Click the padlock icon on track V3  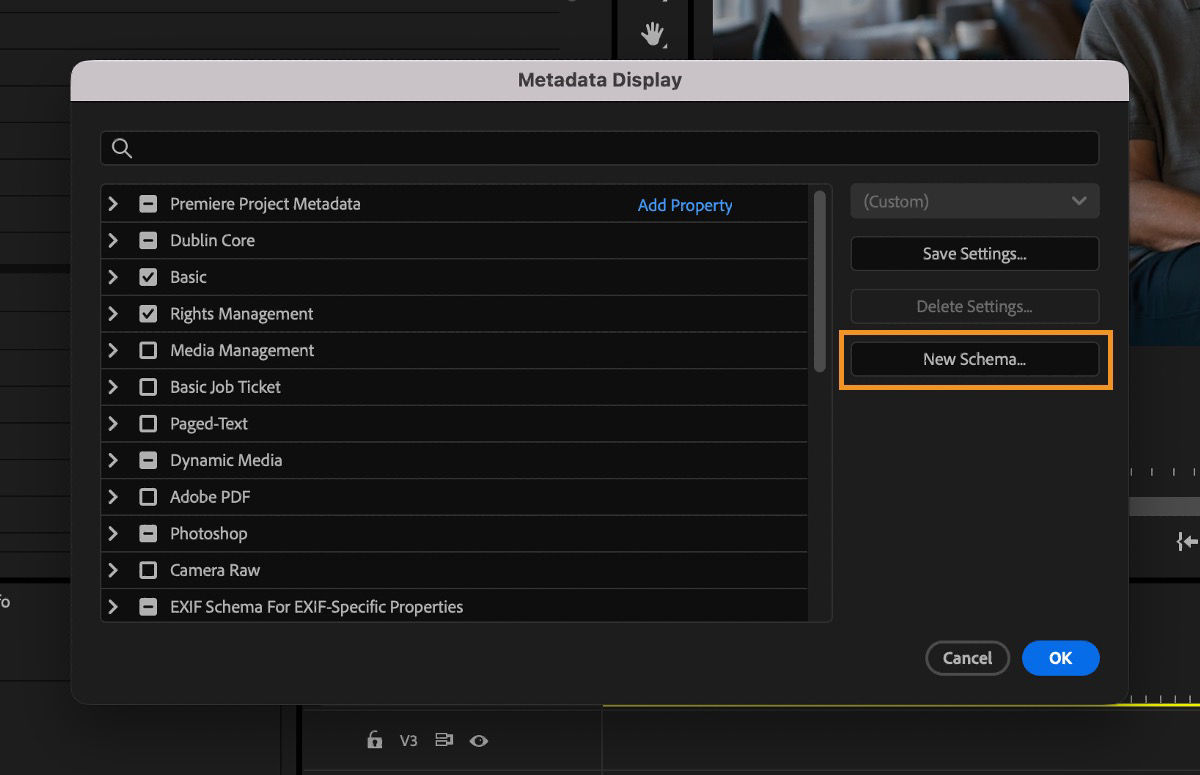pos(375,741)
